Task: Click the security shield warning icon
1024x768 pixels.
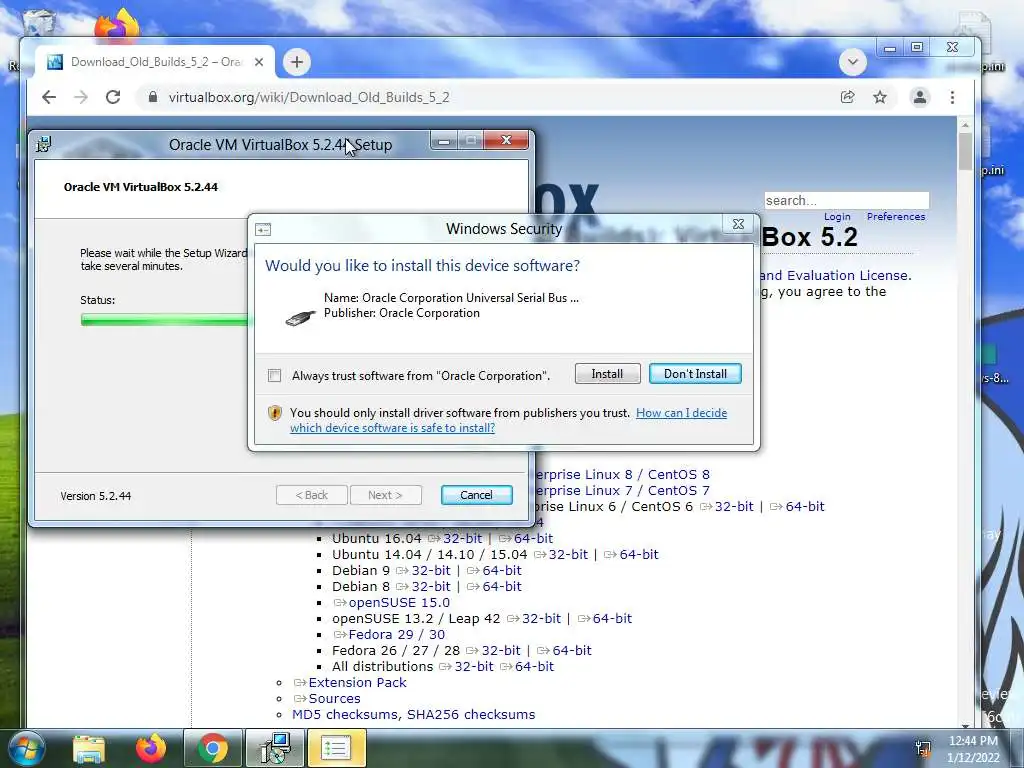Action: (x=275, y=413)
